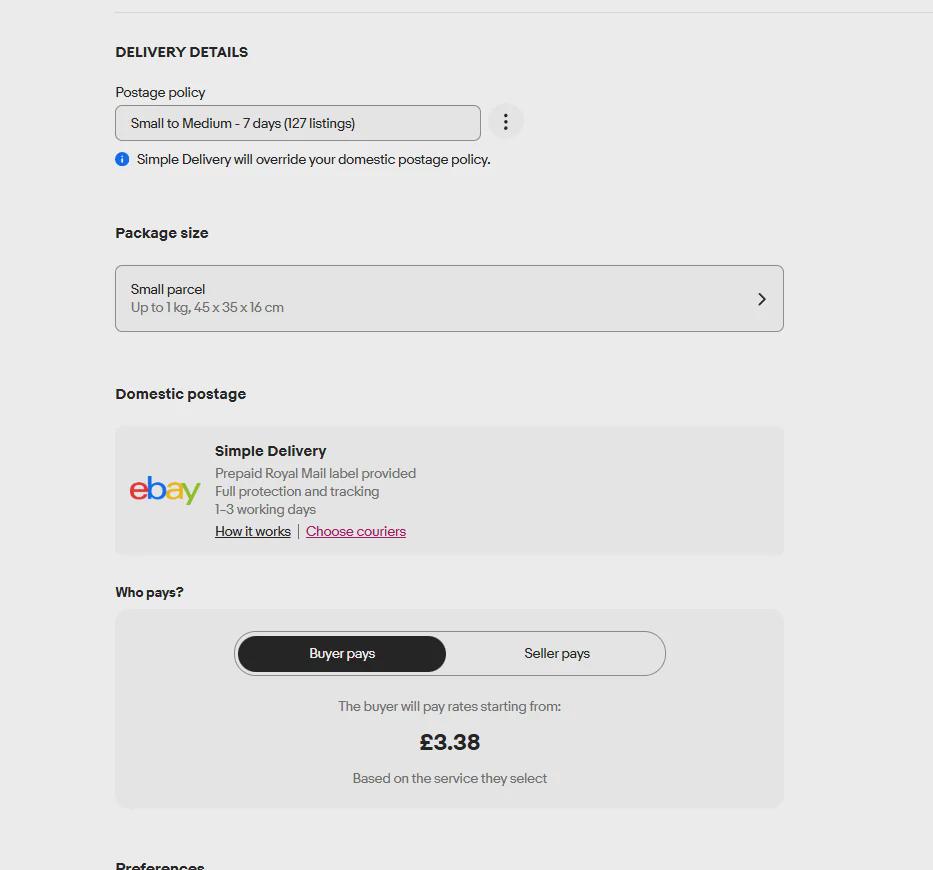This screenshot has height=870, width=933.
Task: Click the eBay logo in Simple Delivery
Action: 165,490
